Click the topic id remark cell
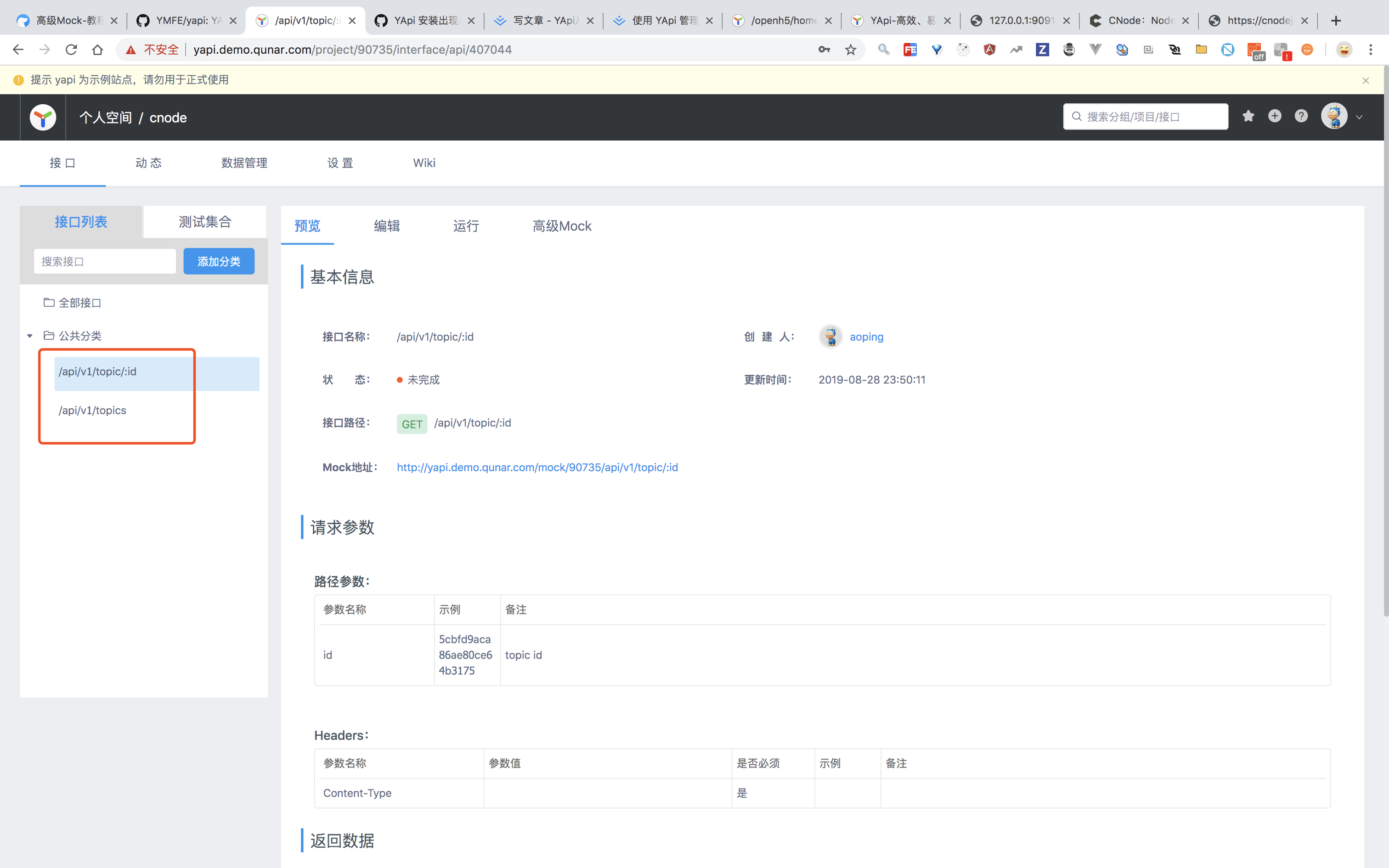The height and width of the screenshot is (868, 1389). [x=915, y=655]
